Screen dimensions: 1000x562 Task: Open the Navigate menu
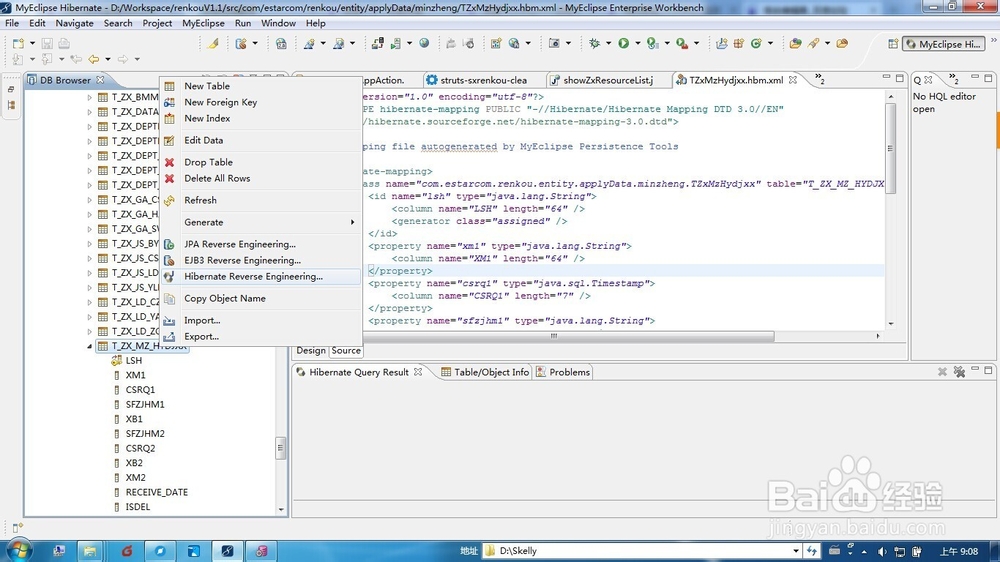74,23
